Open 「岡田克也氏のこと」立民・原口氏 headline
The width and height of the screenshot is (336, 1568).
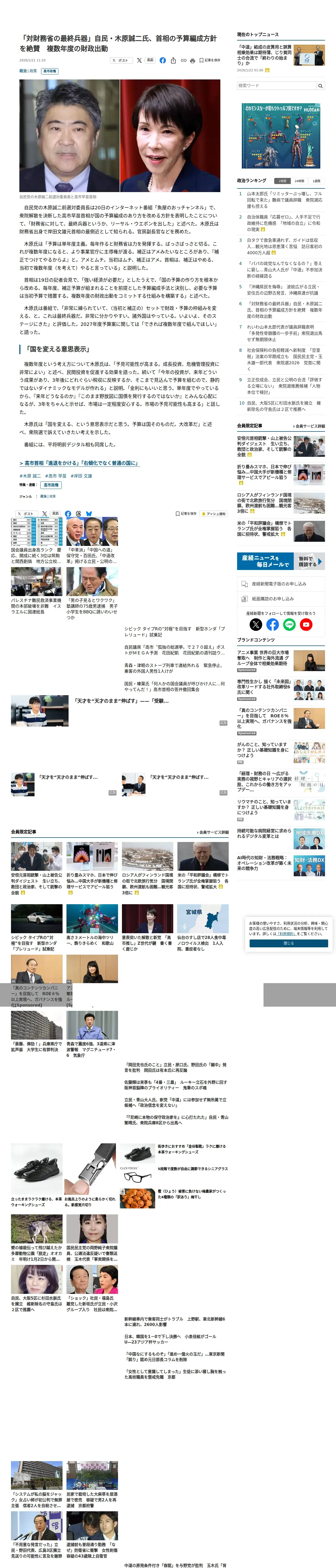click(175, 1068)
